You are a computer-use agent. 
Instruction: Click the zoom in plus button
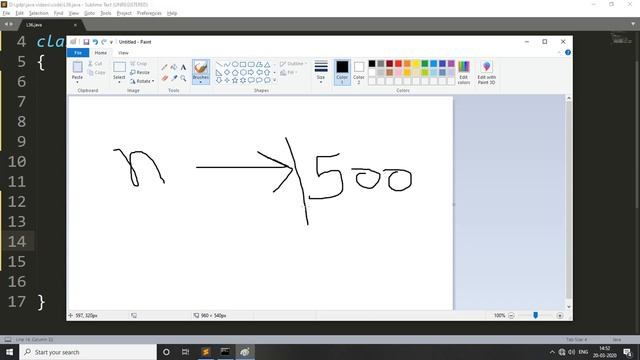560,316
